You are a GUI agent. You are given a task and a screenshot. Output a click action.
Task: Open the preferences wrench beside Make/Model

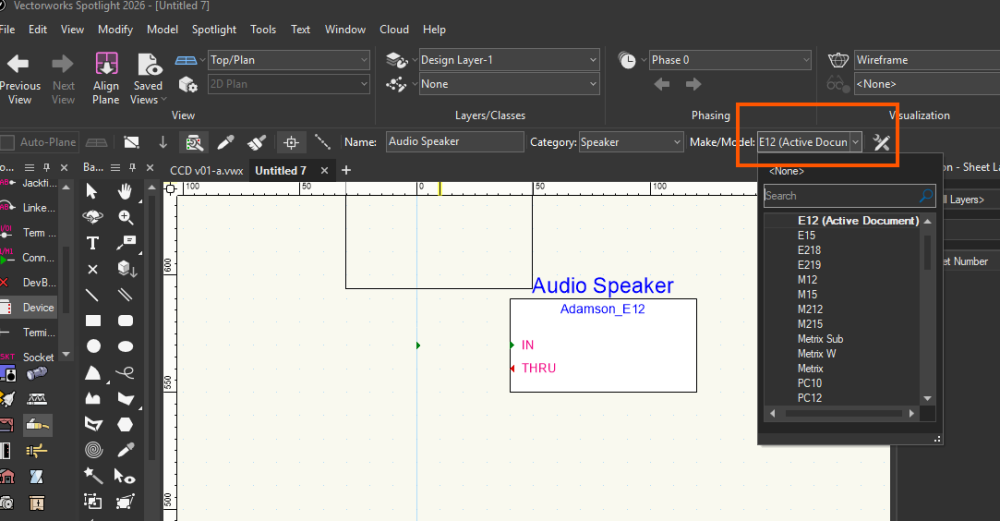(x=881, y=142)
